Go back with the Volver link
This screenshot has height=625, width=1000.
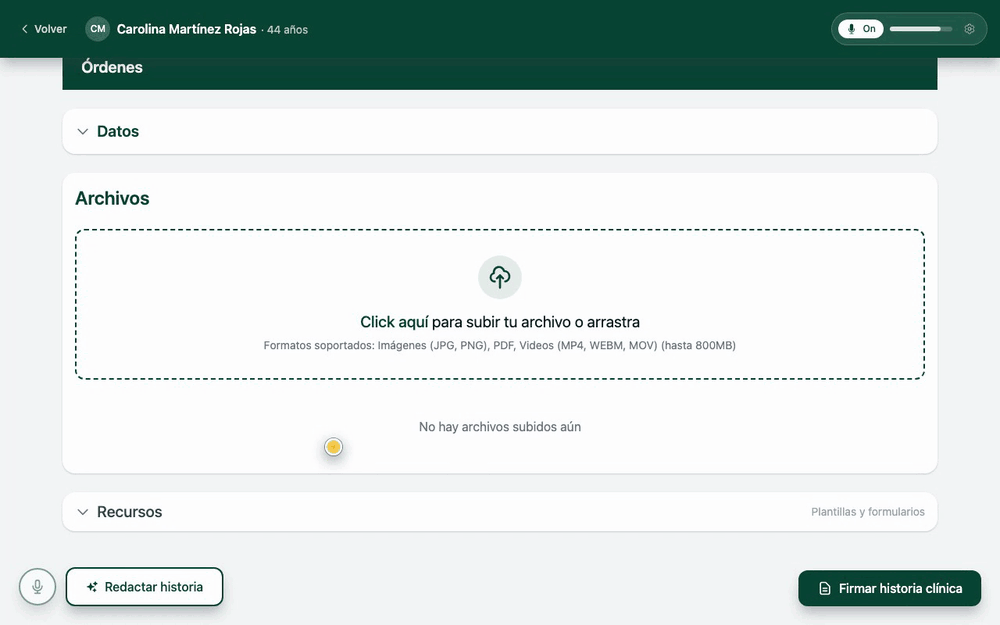pos(44,29)
